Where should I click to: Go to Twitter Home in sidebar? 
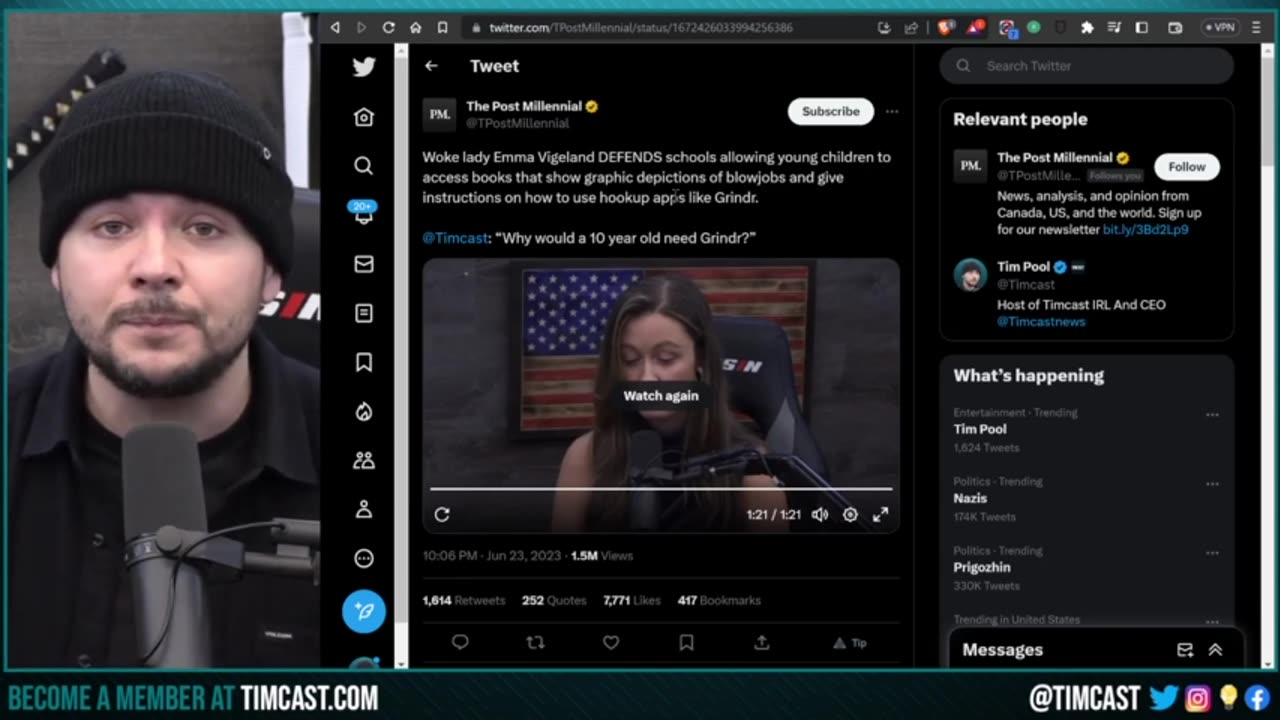[x=364, y=117]
